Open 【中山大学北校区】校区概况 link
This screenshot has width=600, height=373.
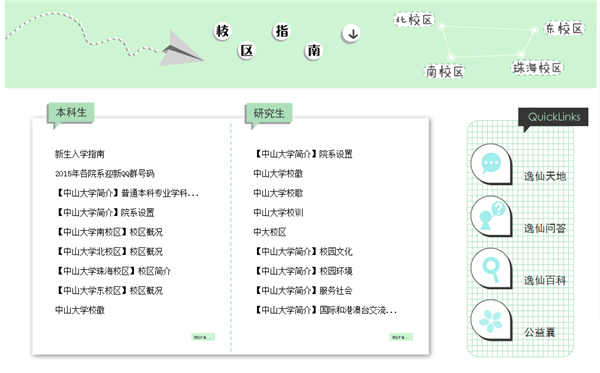[109, 252]
